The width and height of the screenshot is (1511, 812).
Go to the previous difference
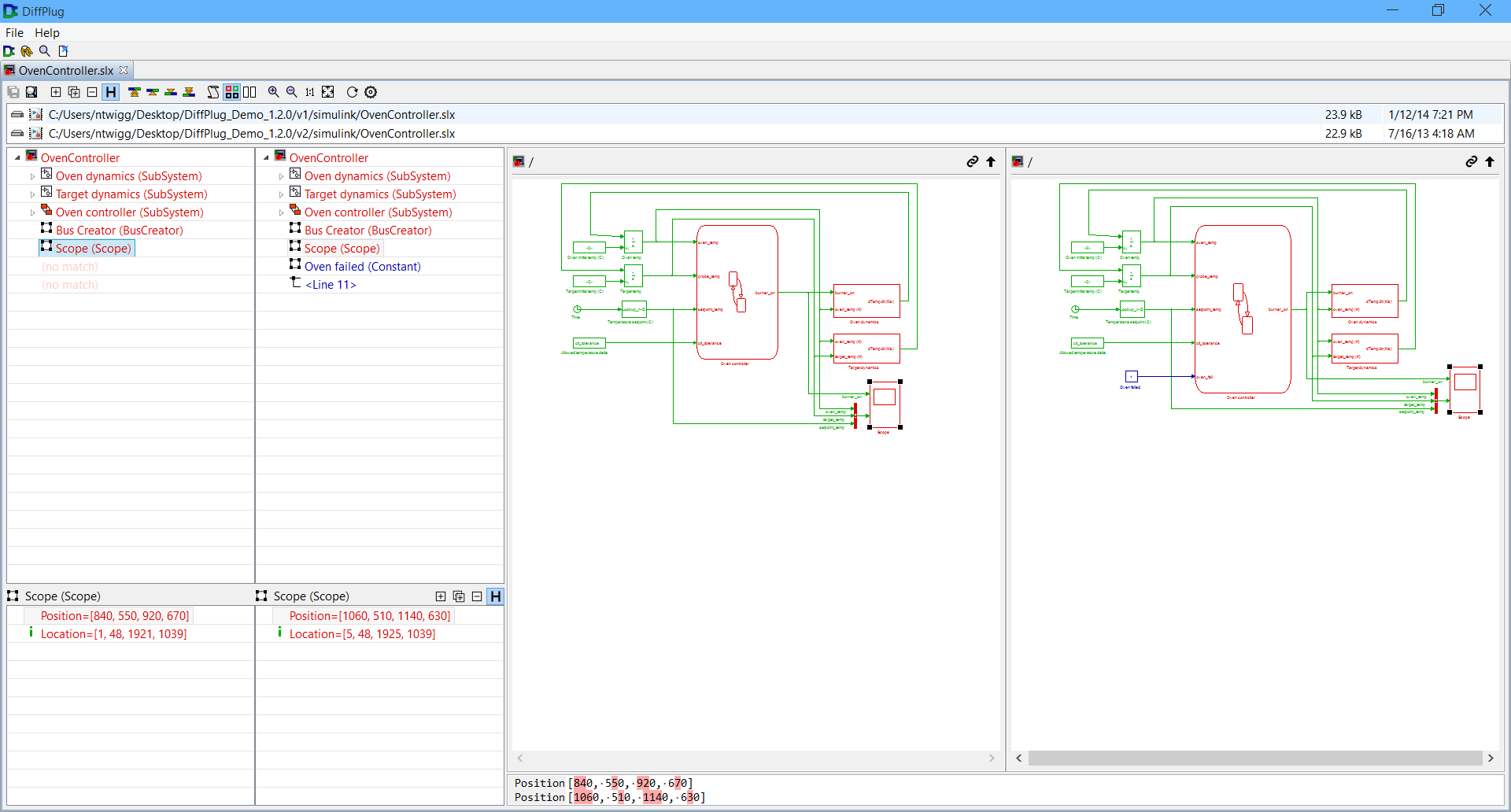click(x=153, y=92)
